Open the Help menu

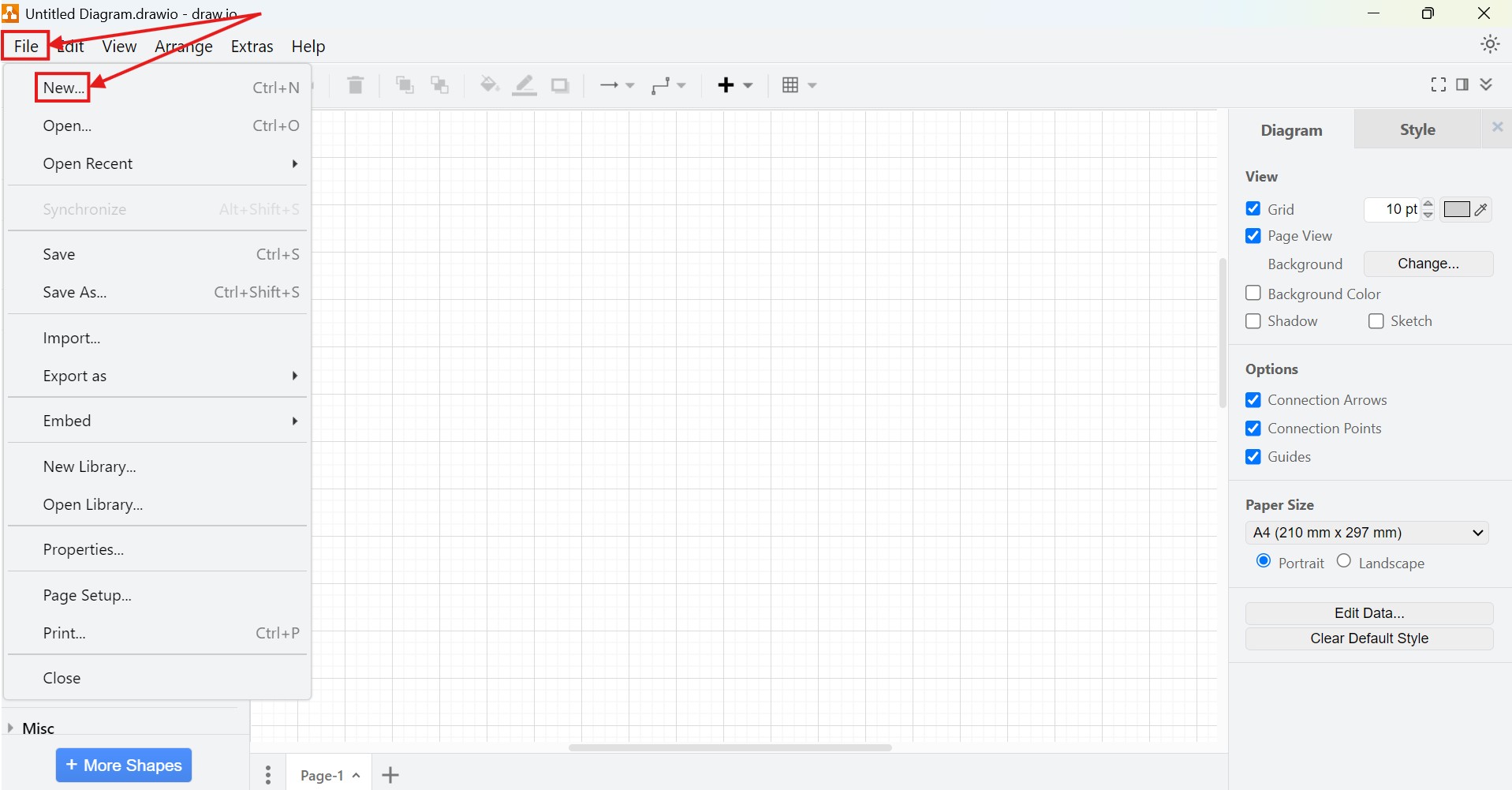pos(308,47)
